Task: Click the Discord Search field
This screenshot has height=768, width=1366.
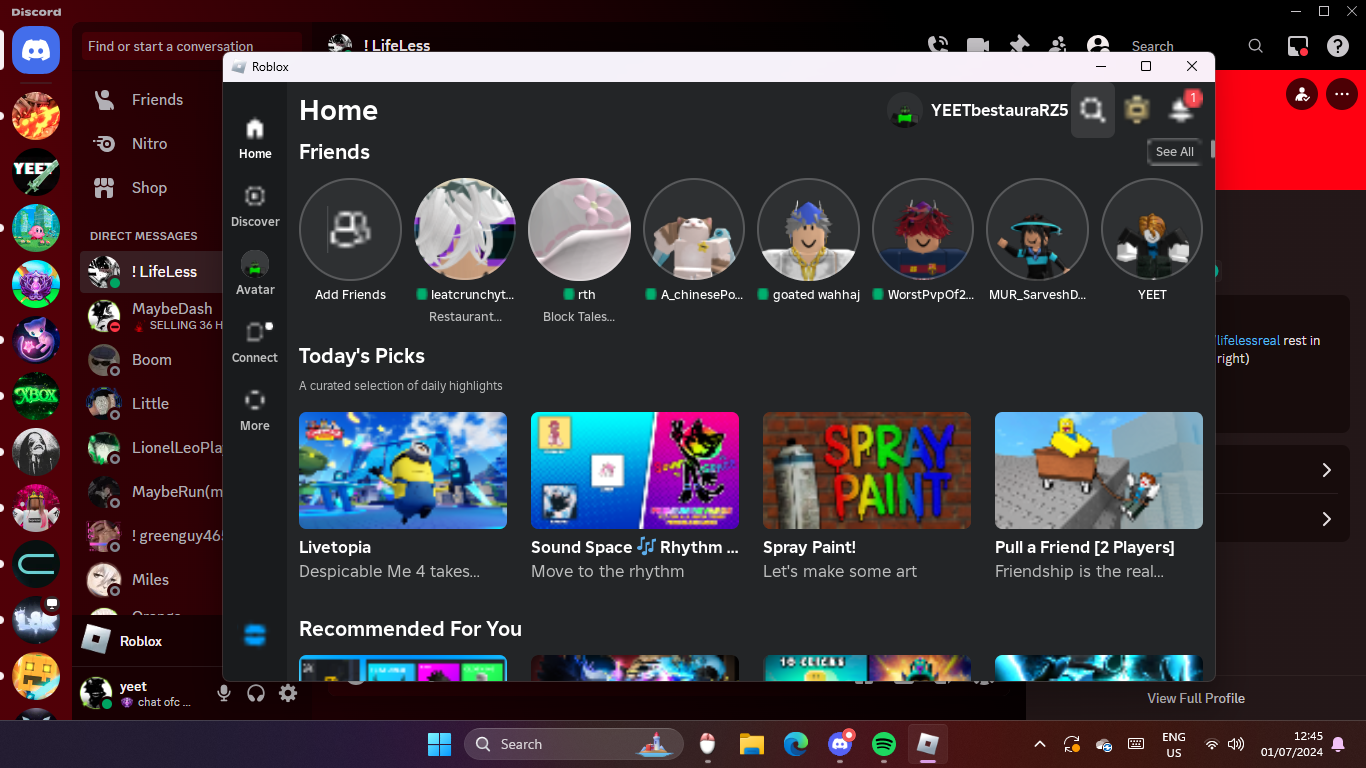Action: [x=1197, y=46]
